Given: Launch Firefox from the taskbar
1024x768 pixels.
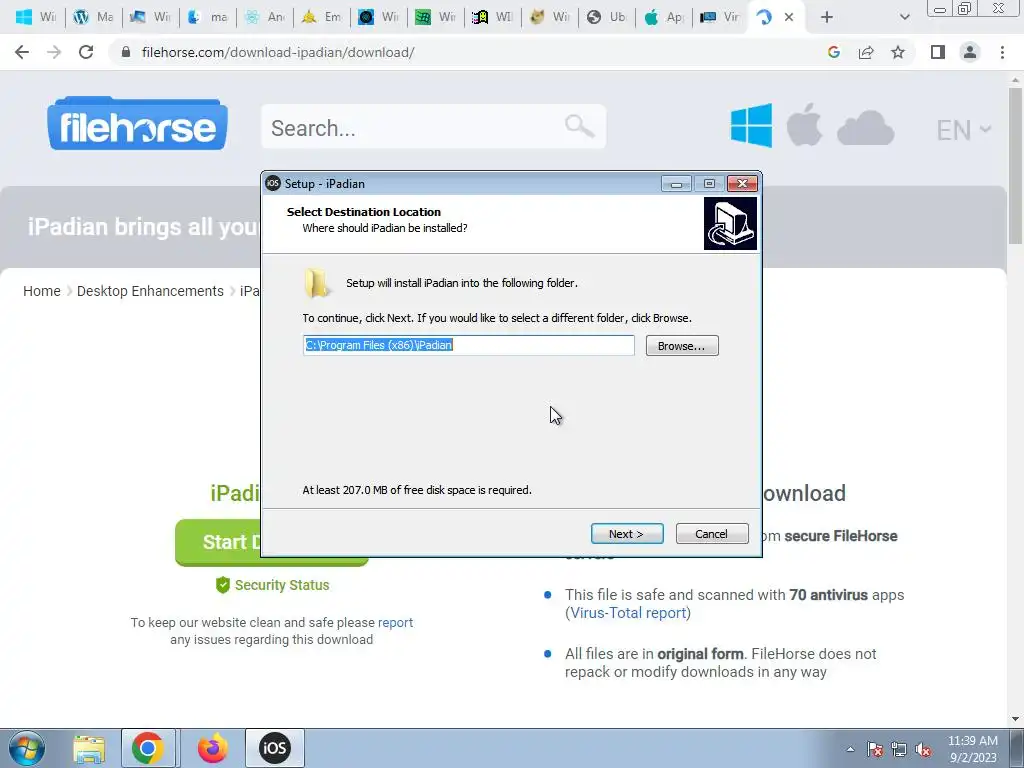Looking at the screenshot, I should (x=213, y=748).
